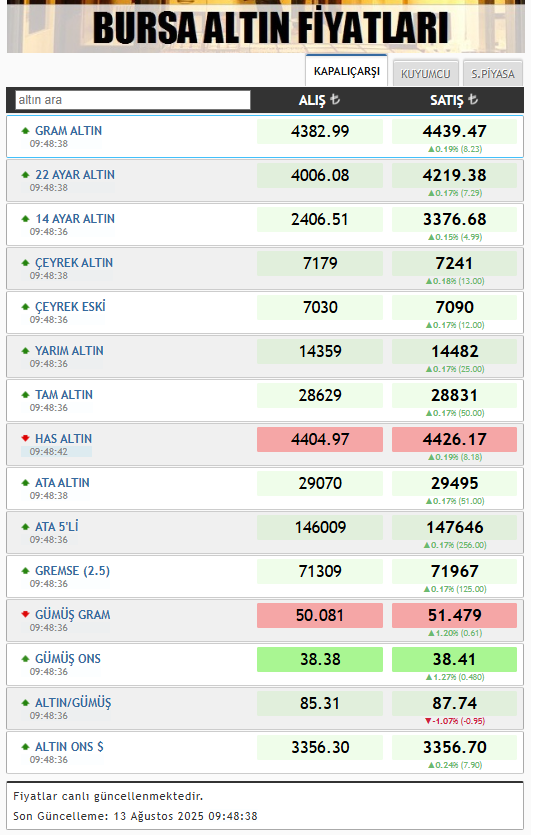
Task: Click red down arrow beside GÜMÜŞ GRAM
Action: coord(25,615)
